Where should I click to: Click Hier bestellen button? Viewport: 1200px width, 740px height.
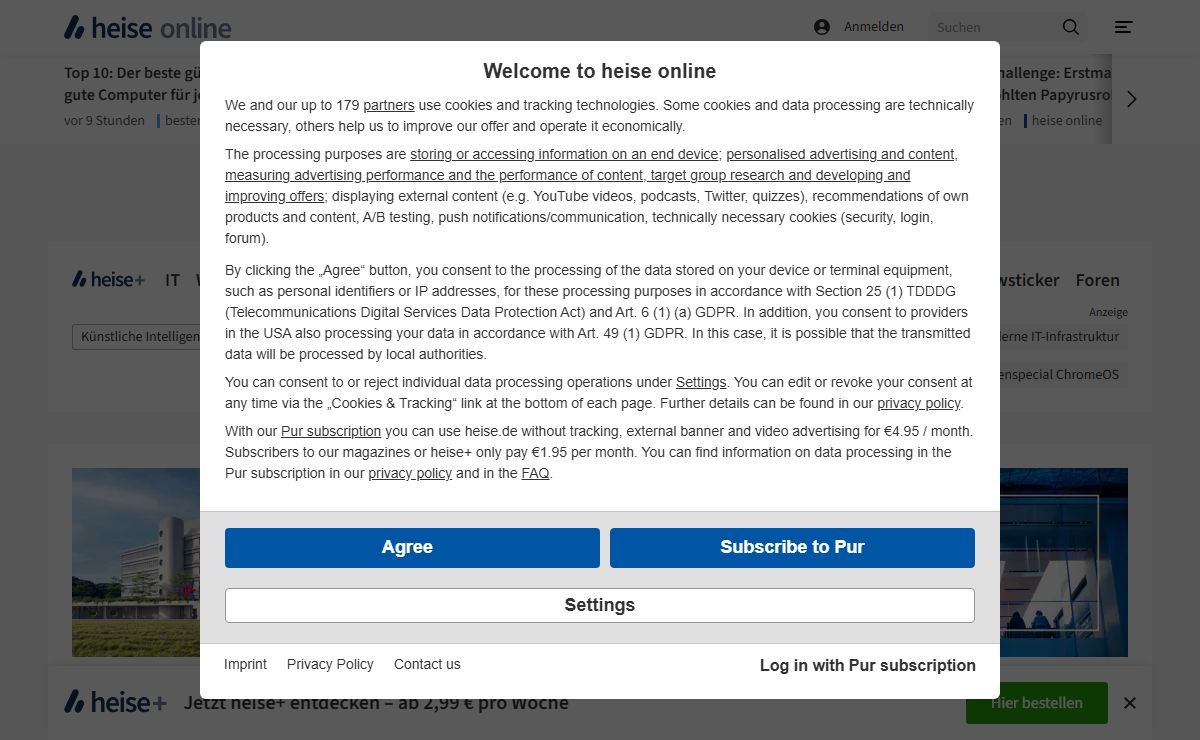click(1037, 703)
